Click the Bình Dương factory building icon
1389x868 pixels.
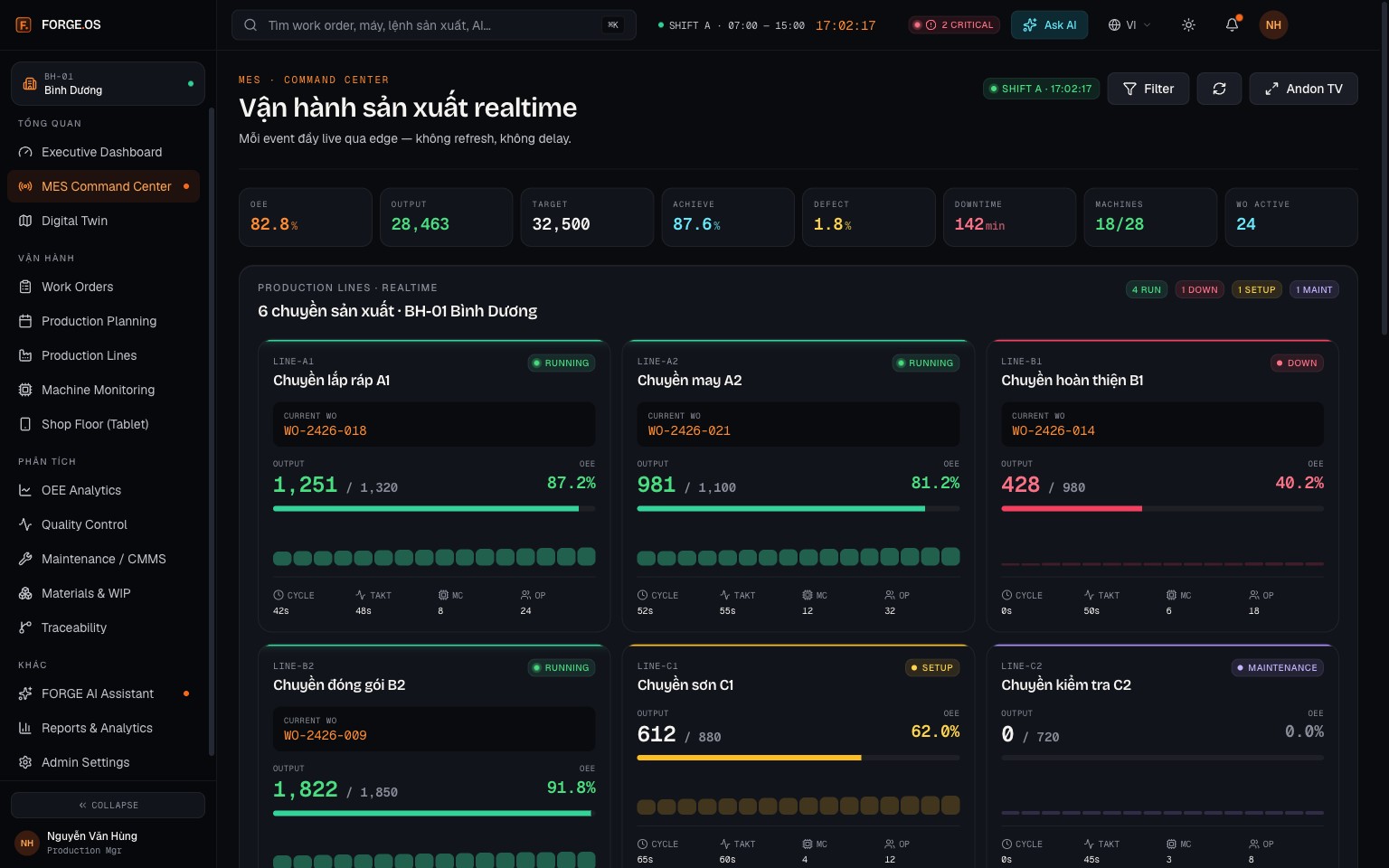point(30,83)
